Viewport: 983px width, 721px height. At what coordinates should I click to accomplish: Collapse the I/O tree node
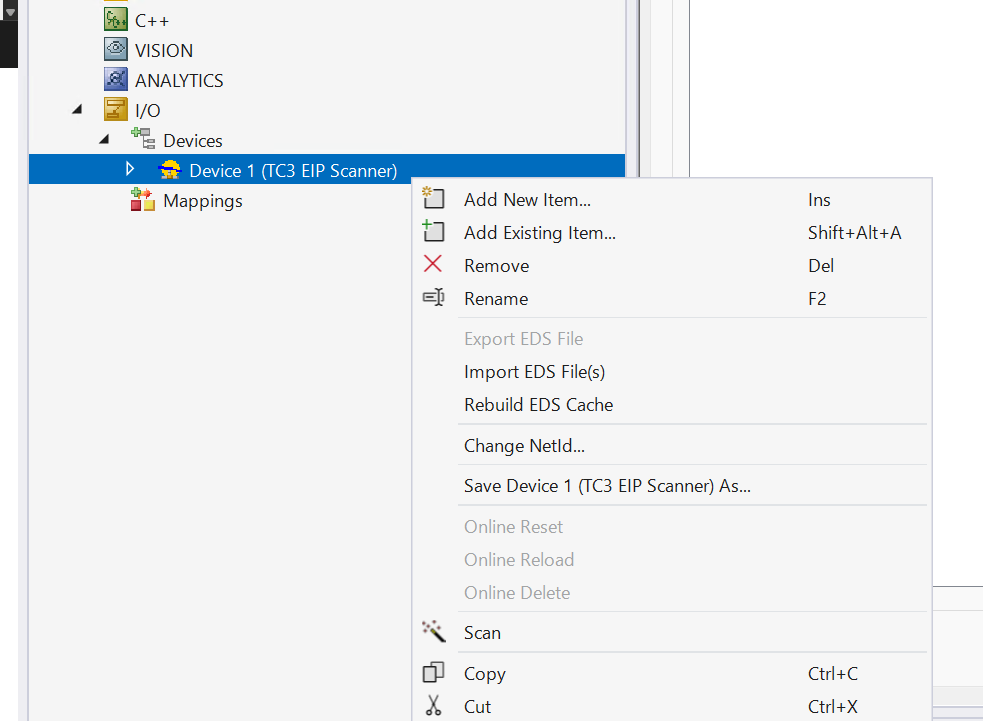tap(77, 110)
